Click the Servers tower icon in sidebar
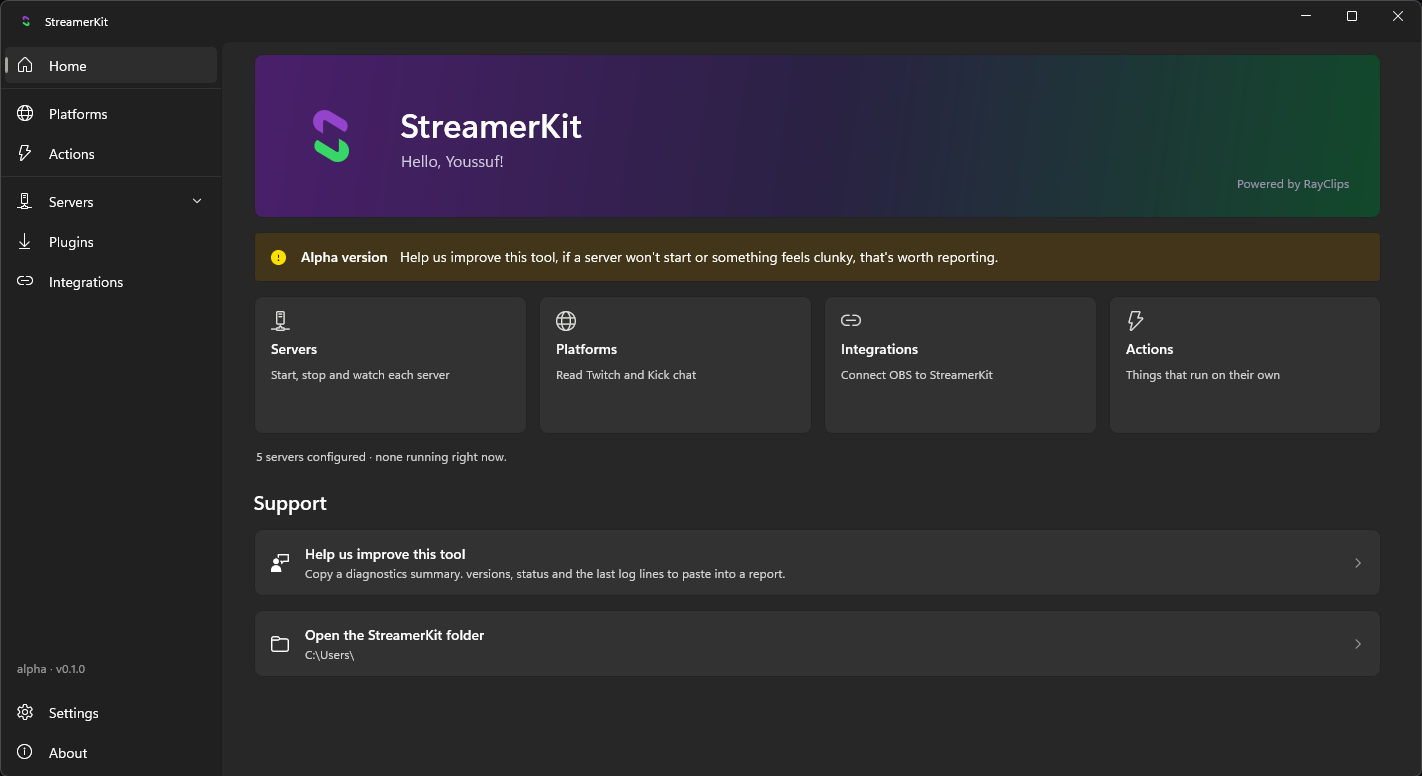The width and height of the screenshot is (1422, 776). (25, 202)
